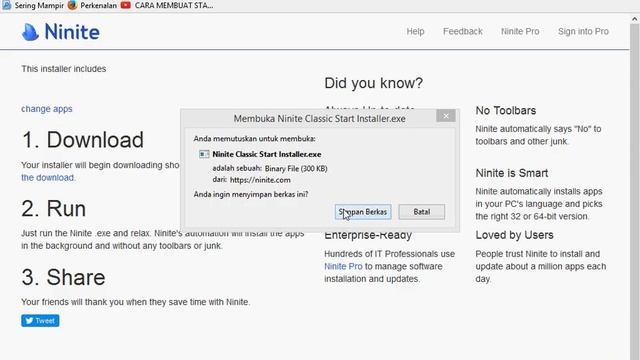Open the Feedback link
640x360 pixels.
462,31
